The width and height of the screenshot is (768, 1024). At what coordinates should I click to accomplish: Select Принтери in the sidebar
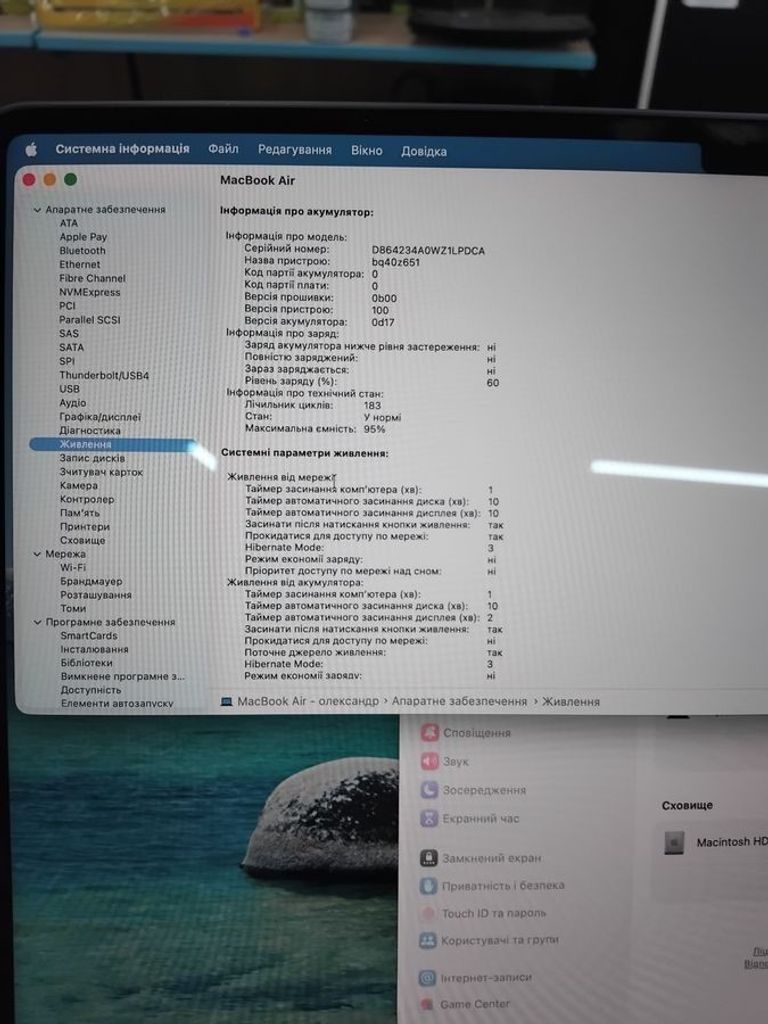[85, 526]
